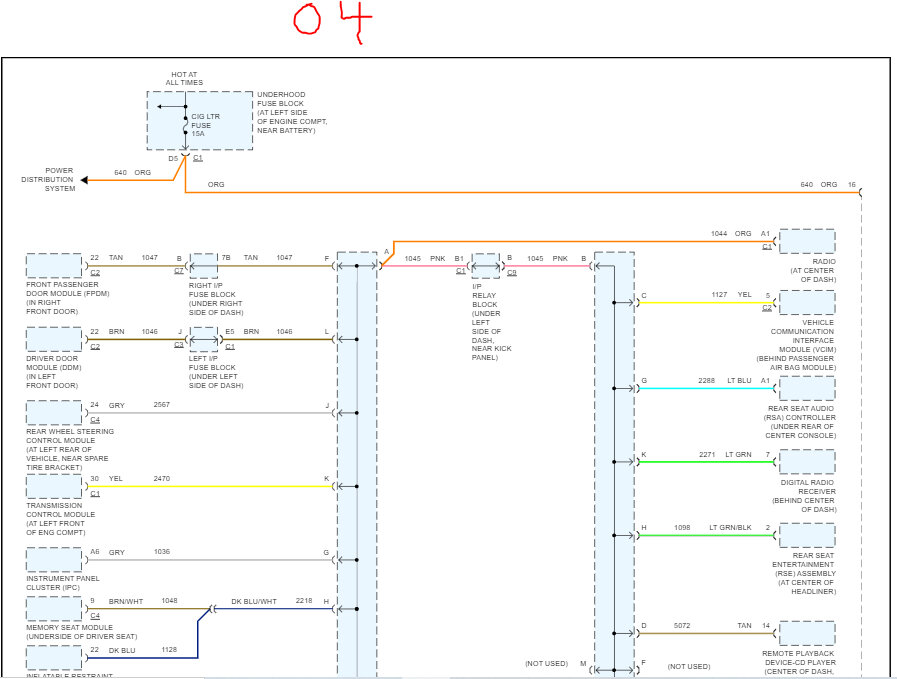The width and height of the screenshot is (897, 679).
Task: Select the C7 connector label link
Action: 178,271
